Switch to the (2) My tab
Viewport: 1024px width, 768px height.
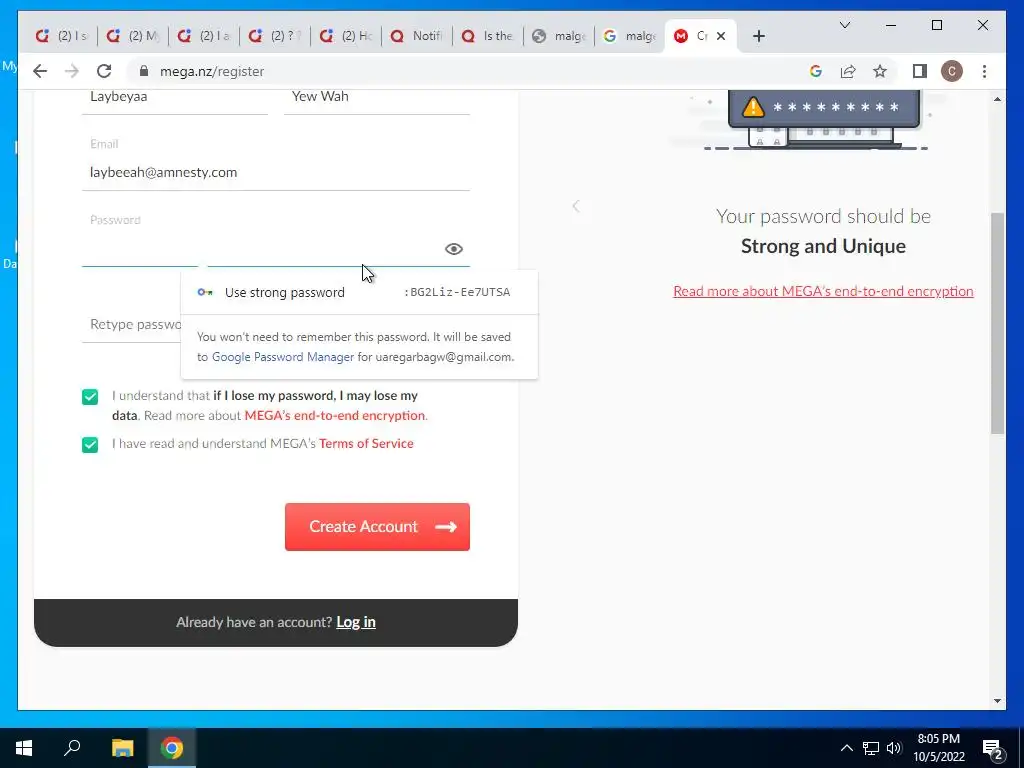133,36
